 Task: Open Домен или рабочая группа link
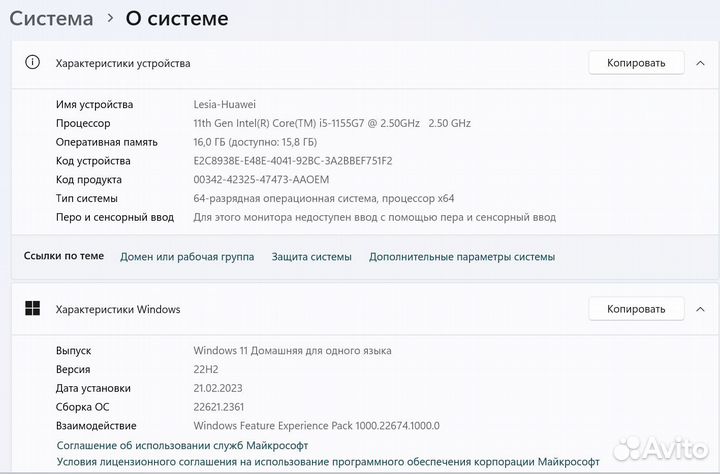pyautogui.click(x=187, y=257)
